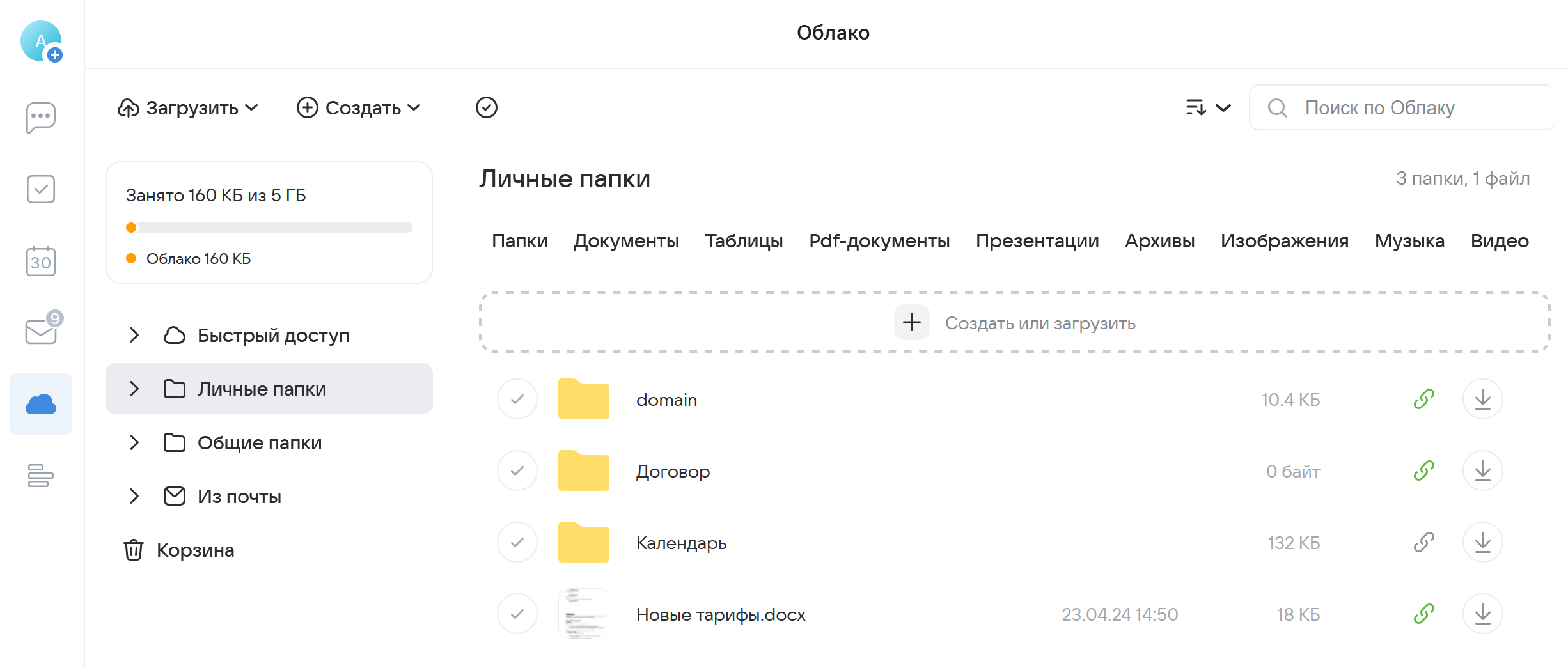Toggle select-all circle in the toolbar

486,107
